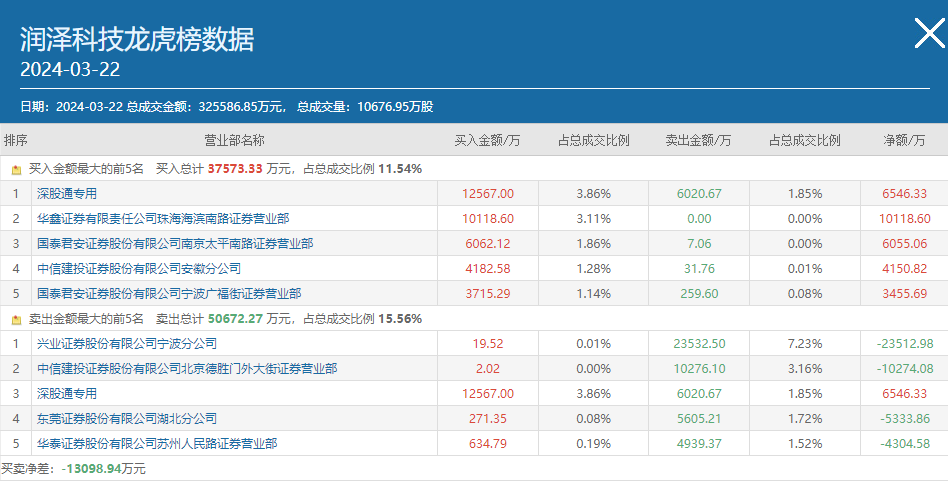Open 深股通专用 in the top buyers list
Image resolution: width=948 pixels, height=485 pixels.
point(67,194)
